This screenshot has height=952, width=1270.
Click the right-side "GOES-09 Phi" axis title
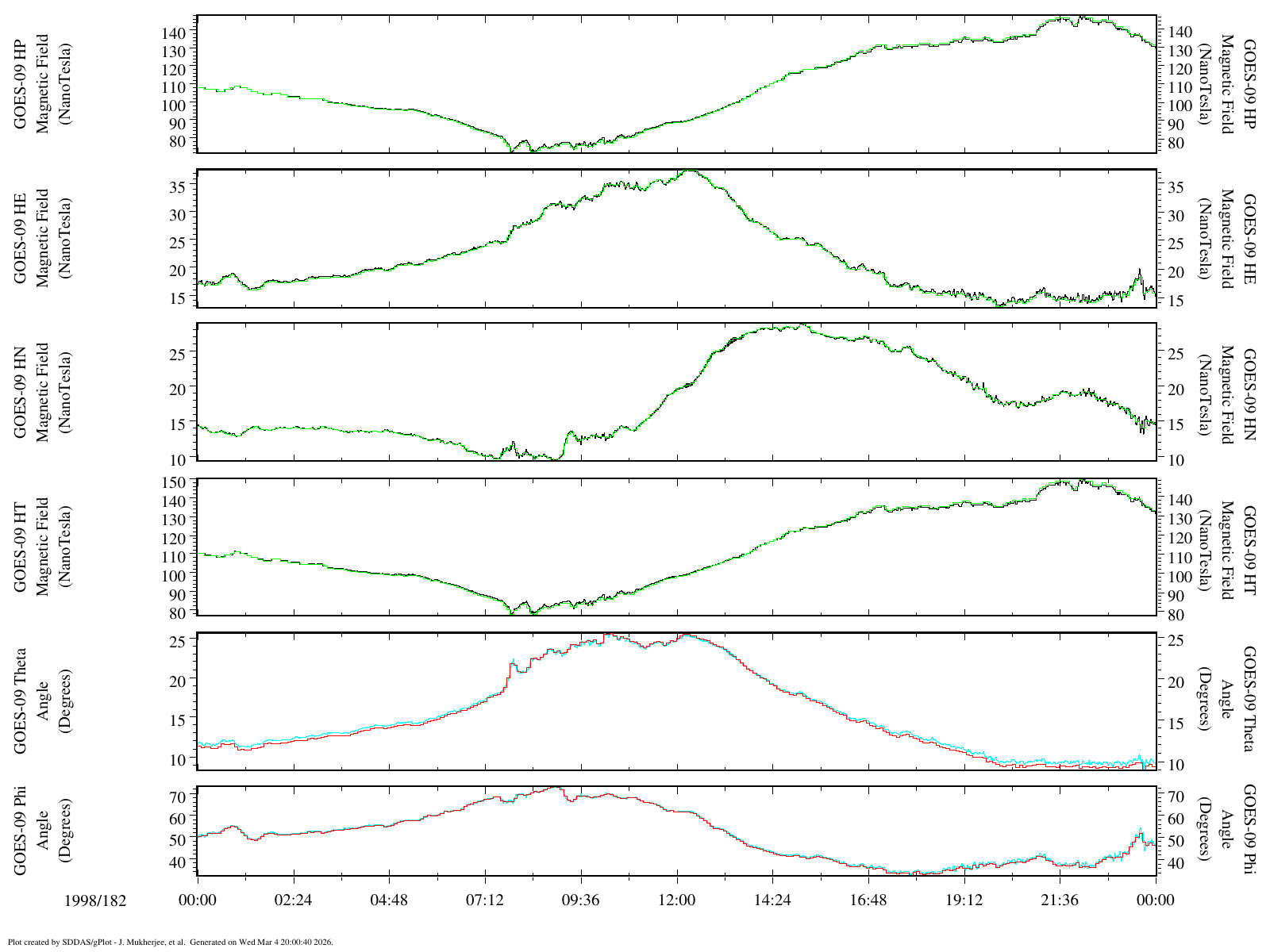click(x=1250, y=830)
